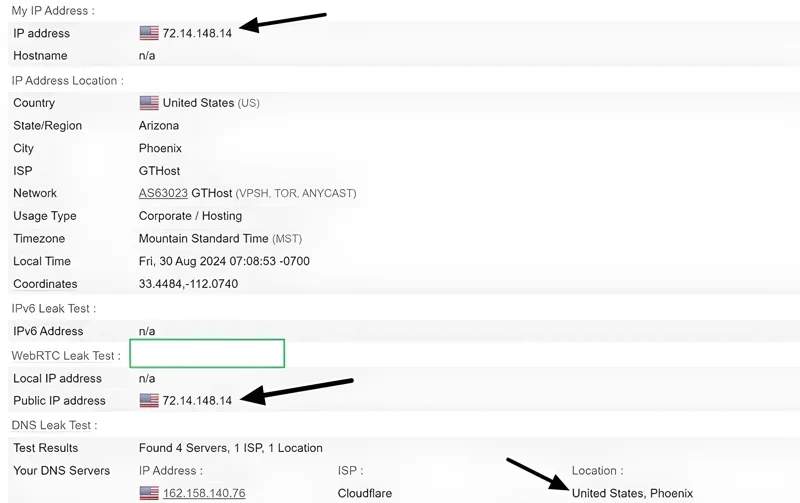Screen dimensions: 800x503
Task: Click the flag next to Public IP address
Action: pos(149,400)
